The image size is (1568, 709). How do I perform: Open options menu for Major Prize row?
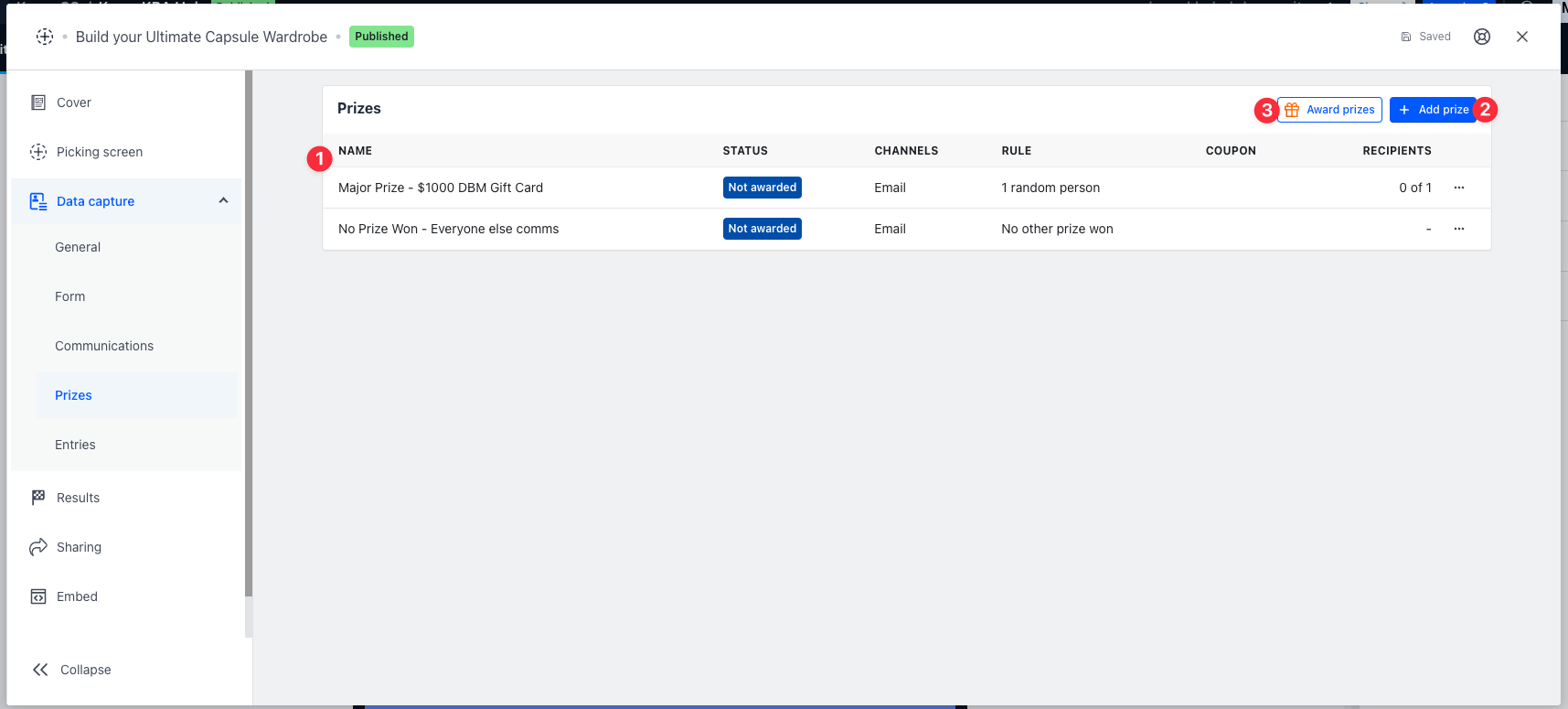coord(1459,188)
